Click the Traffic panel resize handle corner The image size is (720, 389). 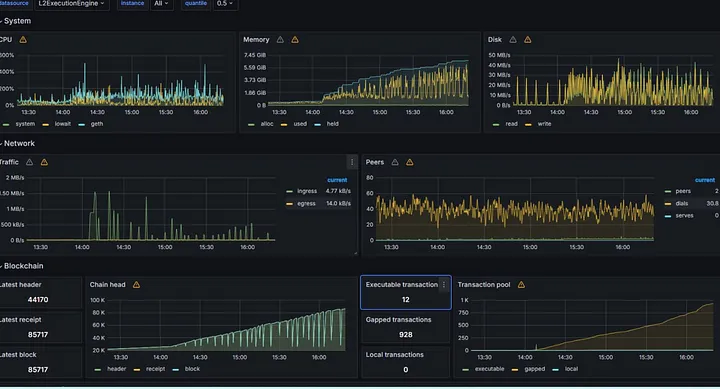[355, 253]
